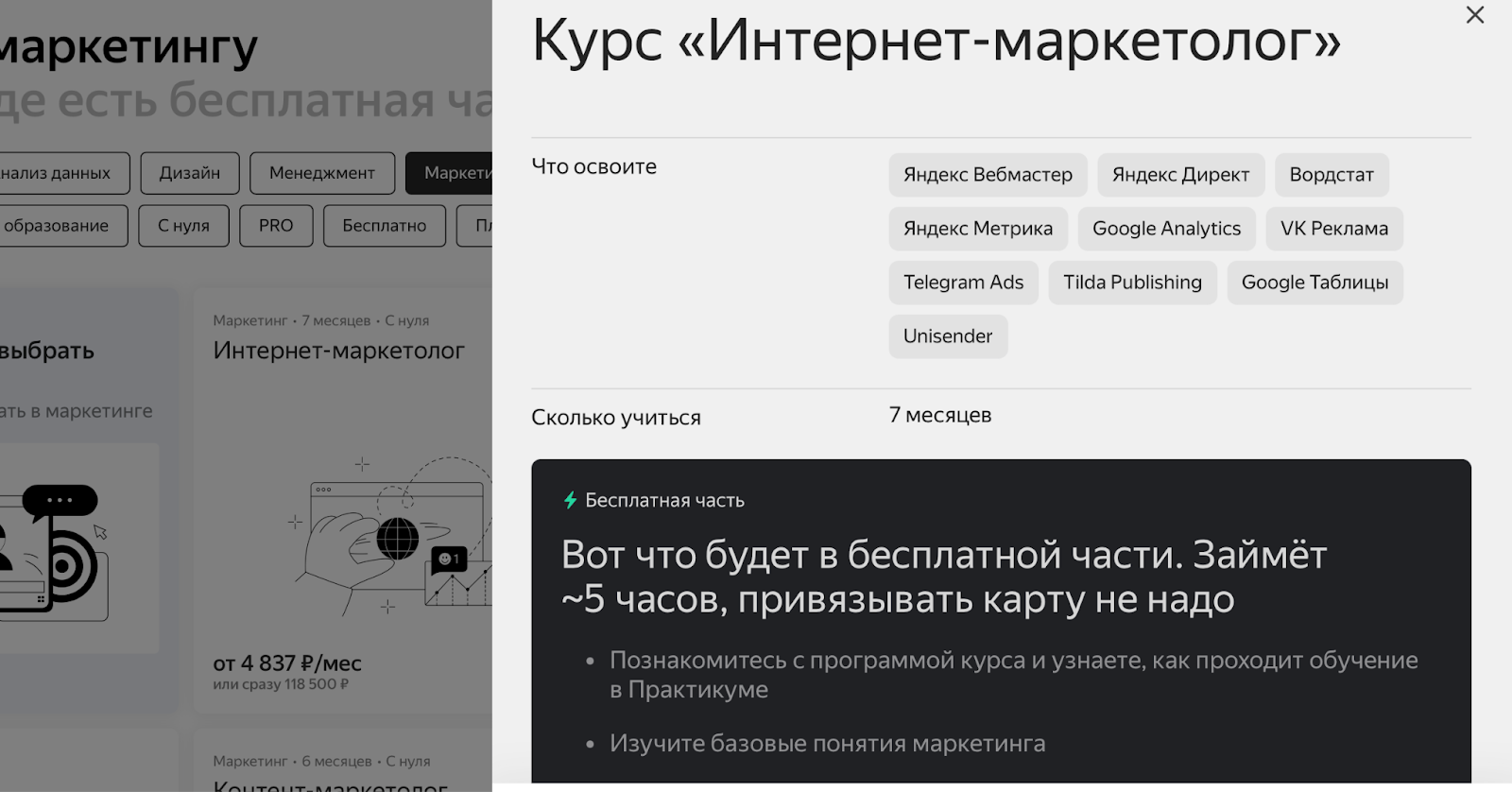Image resolution: width=1512 pixels, height=792 pixels.
Task: Select the Яндекс Директ tag
Action: [x=1180, y=175]
